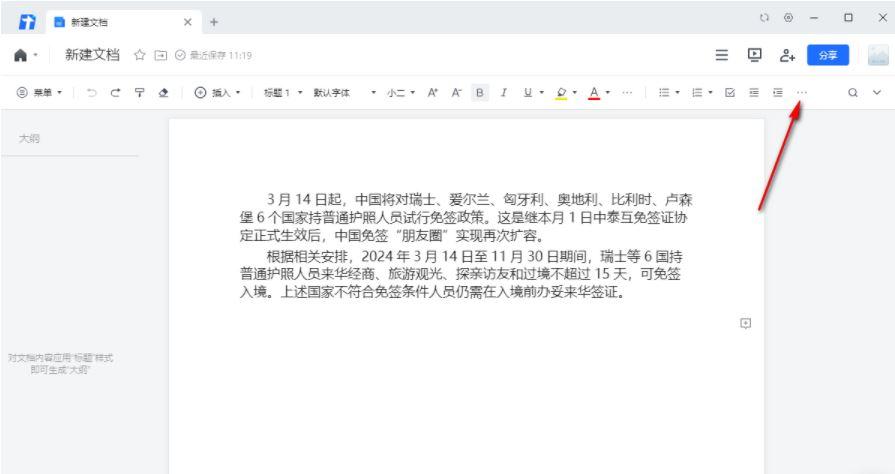The image size is (895, 474).
Task: Click the search magnifier in toolbar
Action: point(853,93)
